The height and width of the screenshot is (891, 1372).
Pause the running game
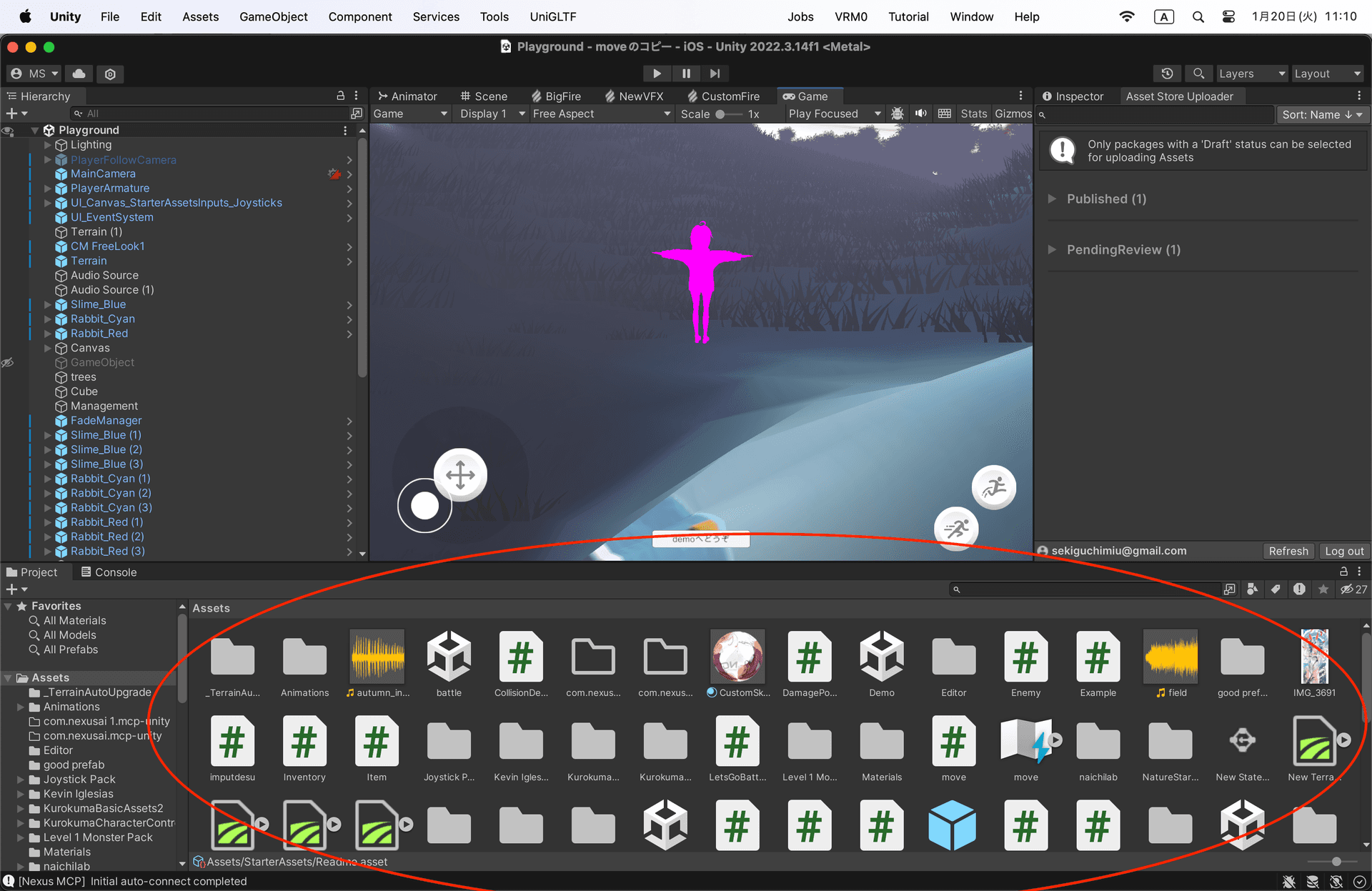(685, 73)
